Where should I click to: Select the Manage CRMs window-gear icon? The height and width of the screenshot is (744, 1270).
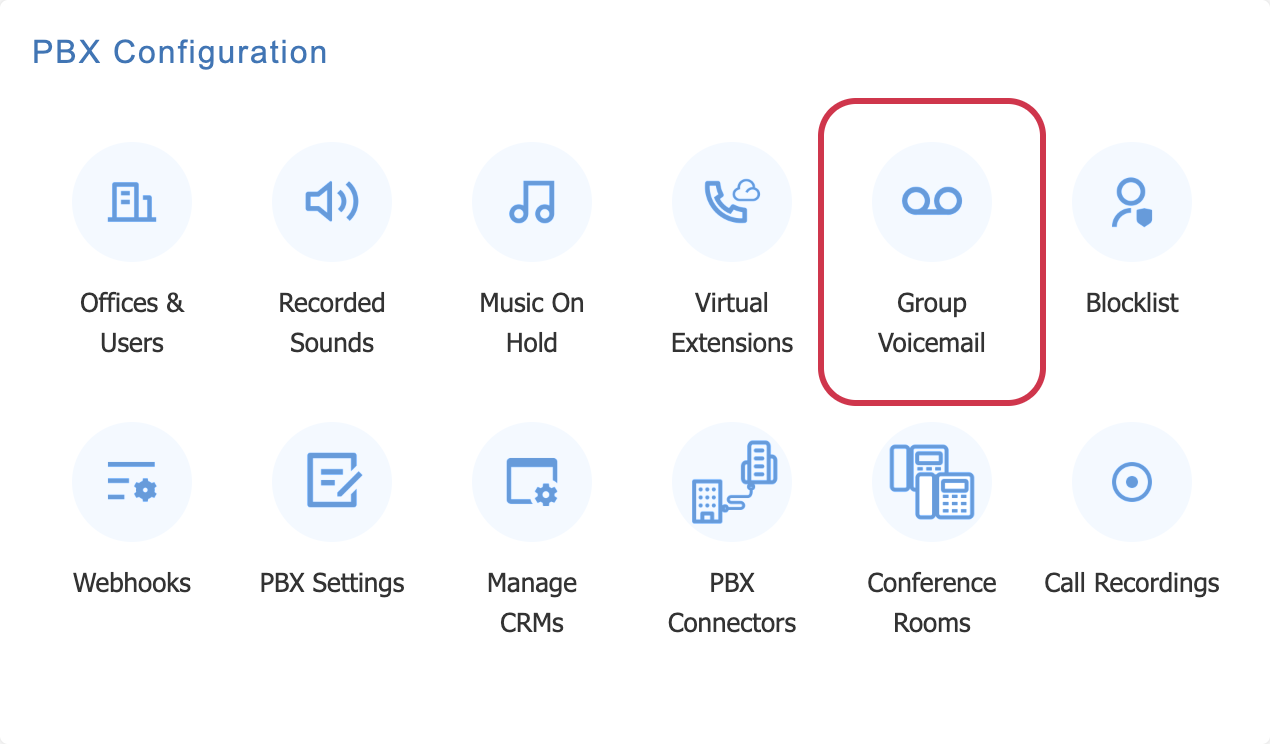click(532, 482)
